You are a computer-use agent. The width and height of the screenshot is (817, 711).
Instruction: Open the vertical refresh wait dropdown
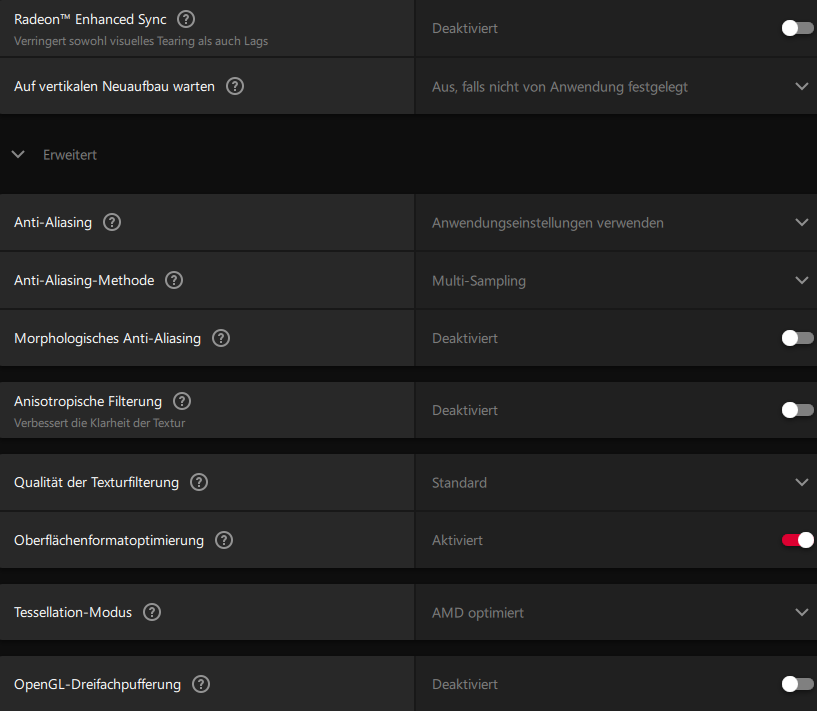615,86
